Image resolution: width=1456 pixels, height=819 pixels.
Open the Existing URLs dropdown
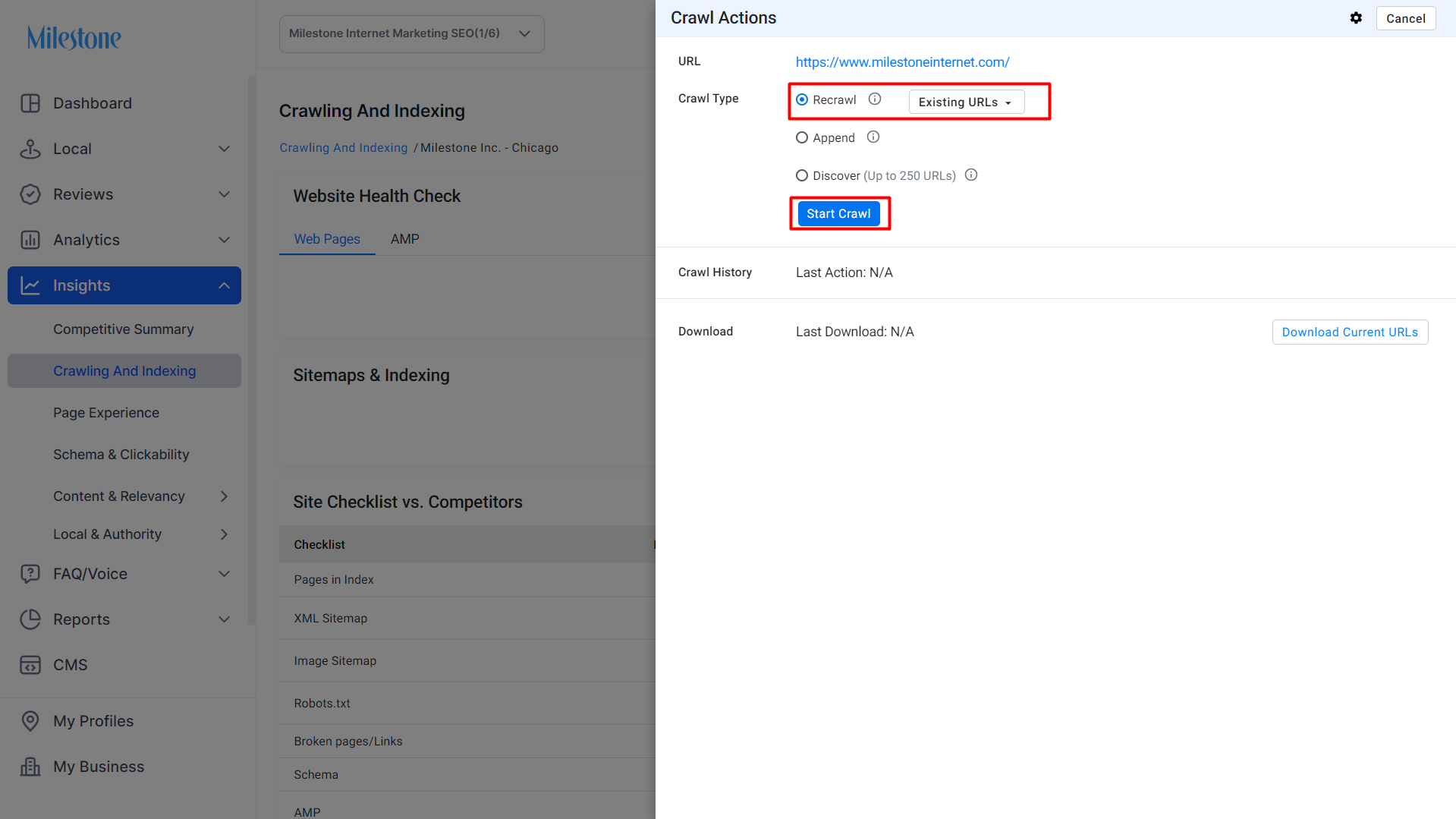click(966, 102)
